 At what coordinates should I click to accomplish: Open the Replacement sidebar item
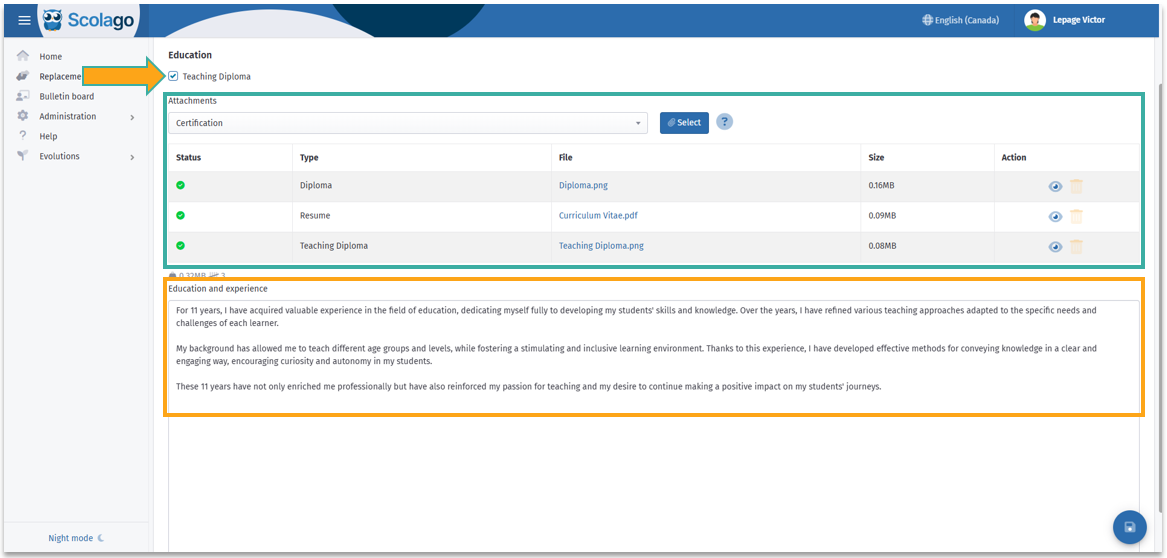(60, 76)
